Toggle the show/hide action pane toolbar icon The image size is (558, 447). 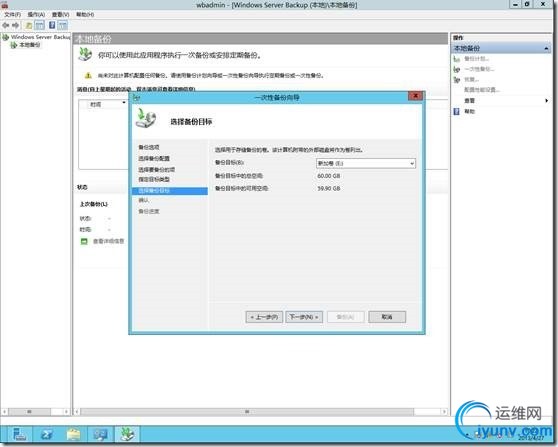point(63,25)
